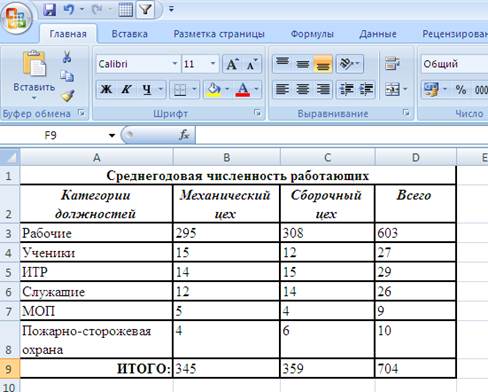Click the Save floppy disk icon

click(x=49, y=9)
